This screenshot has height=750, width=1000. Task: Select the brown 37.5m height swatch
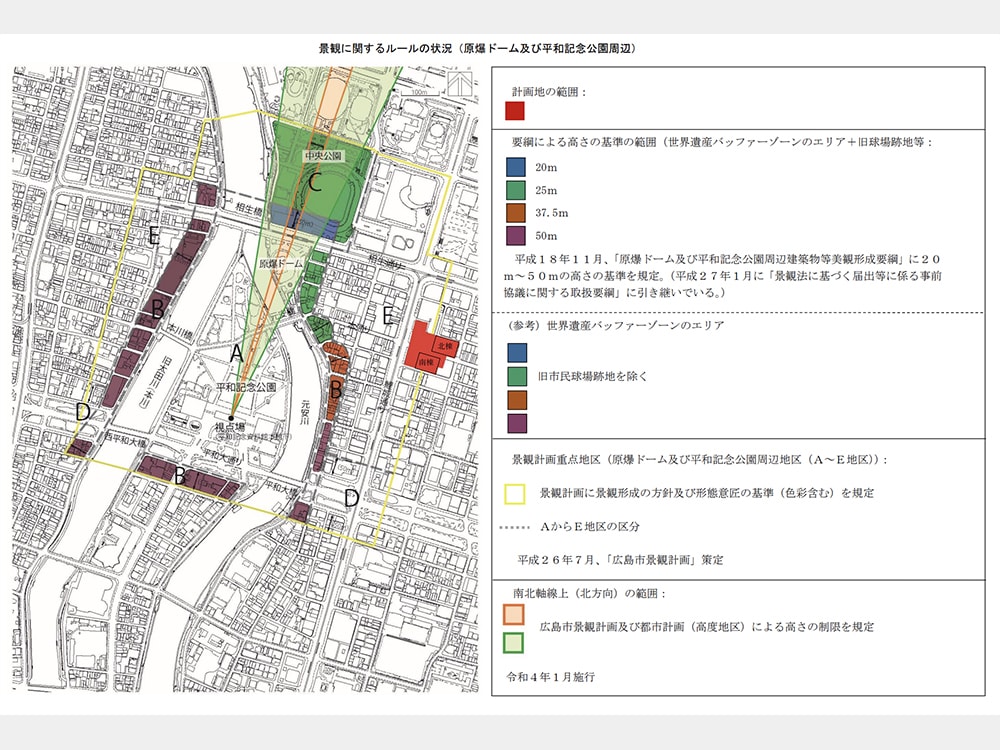516,213
